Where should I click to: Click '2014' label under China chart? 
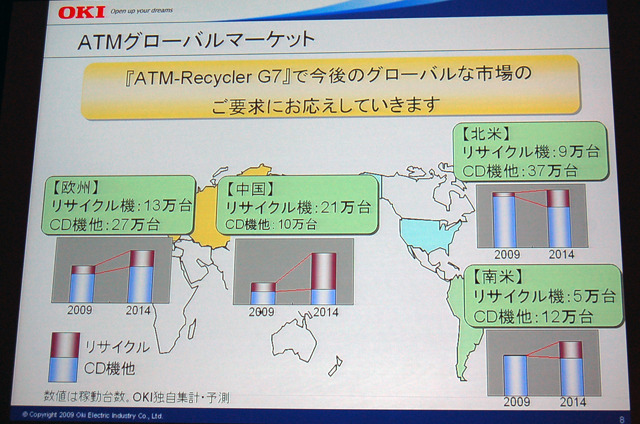click(x=326, y=312)
